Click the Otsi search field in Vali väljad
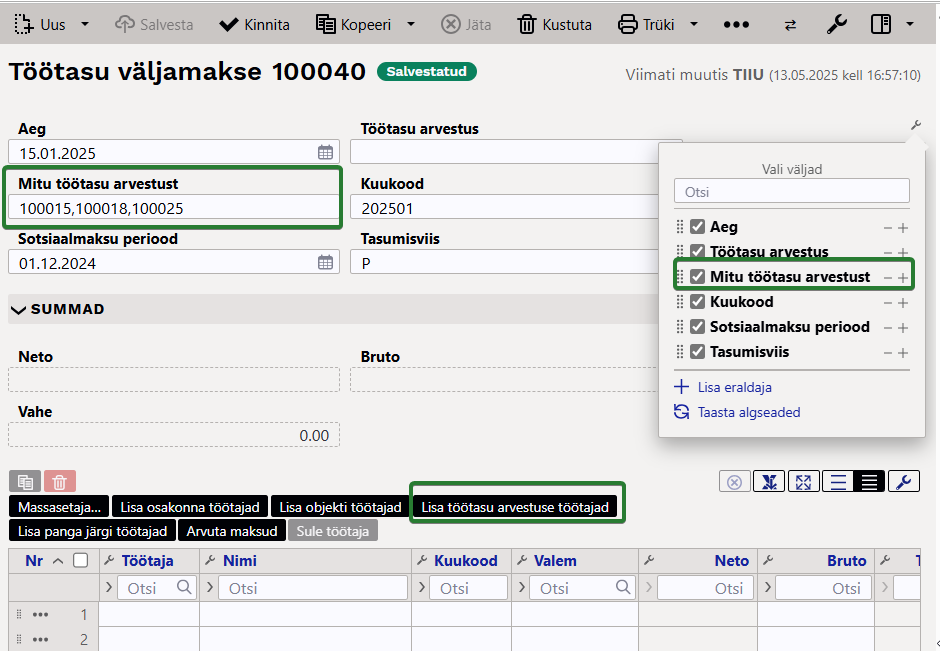Screen dimensions: 940x651 [791, 192]
